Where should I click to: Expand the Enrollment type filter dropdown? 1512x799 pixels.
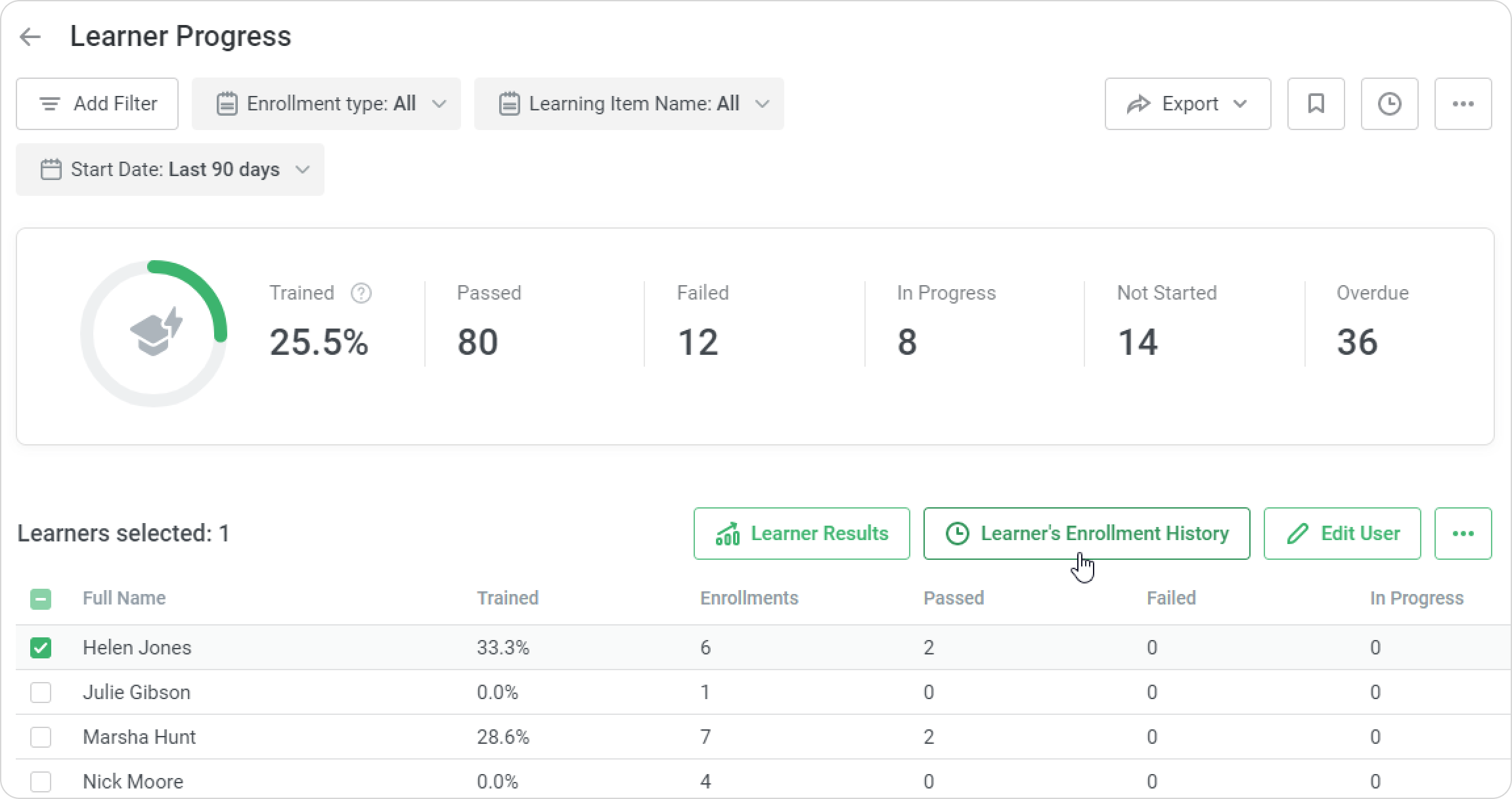pos(326,104)
